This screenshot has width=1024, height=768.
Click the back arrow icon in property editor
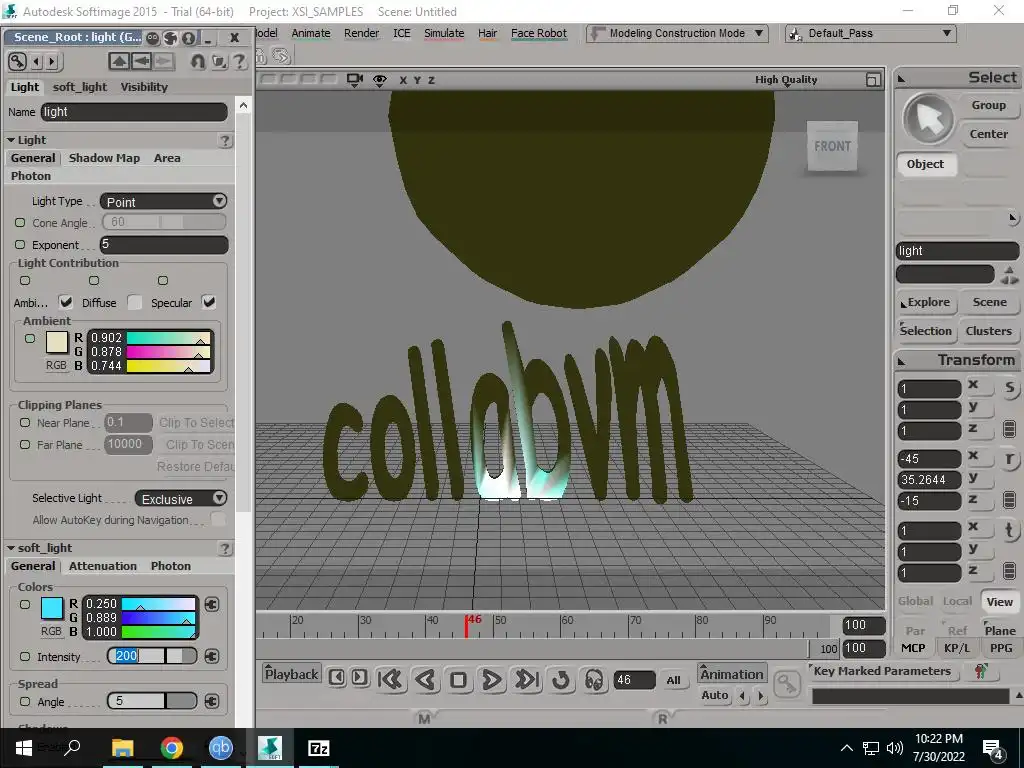coord(141,61)
